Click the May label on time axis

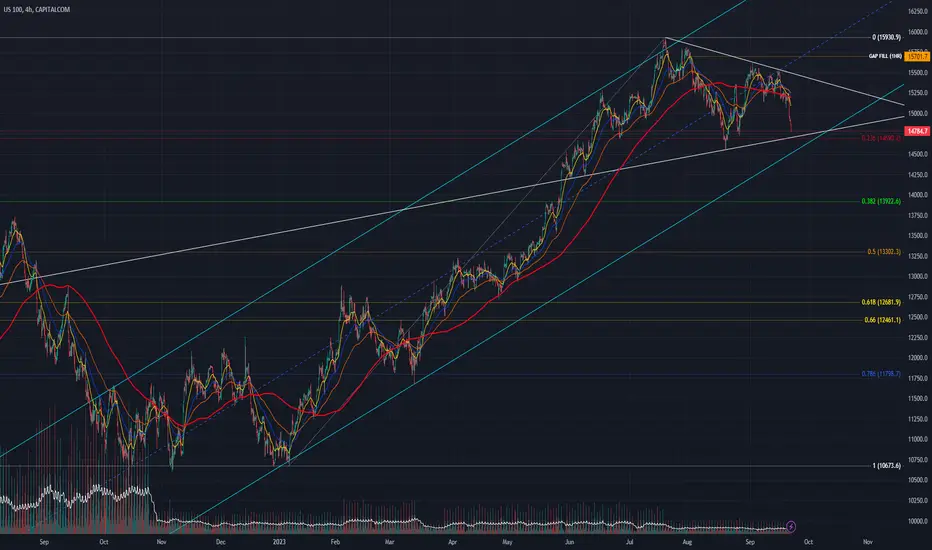[x=507, y=542]
